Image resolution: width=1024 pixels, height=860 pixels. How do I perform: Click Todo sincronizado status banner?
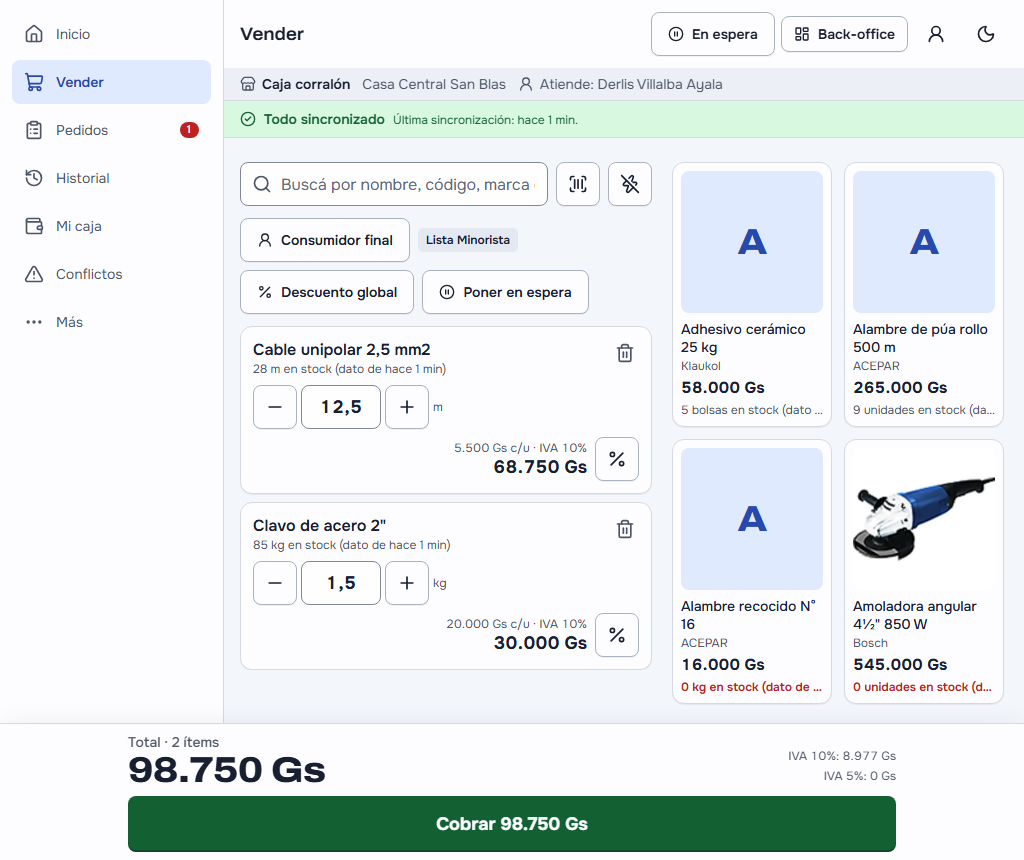(x=624, y=119)
